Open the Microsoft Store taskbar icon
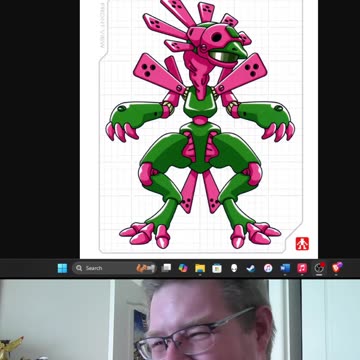The height and width of the screenshot is (360, 360). pyautogui.click(x=217, y=268)
